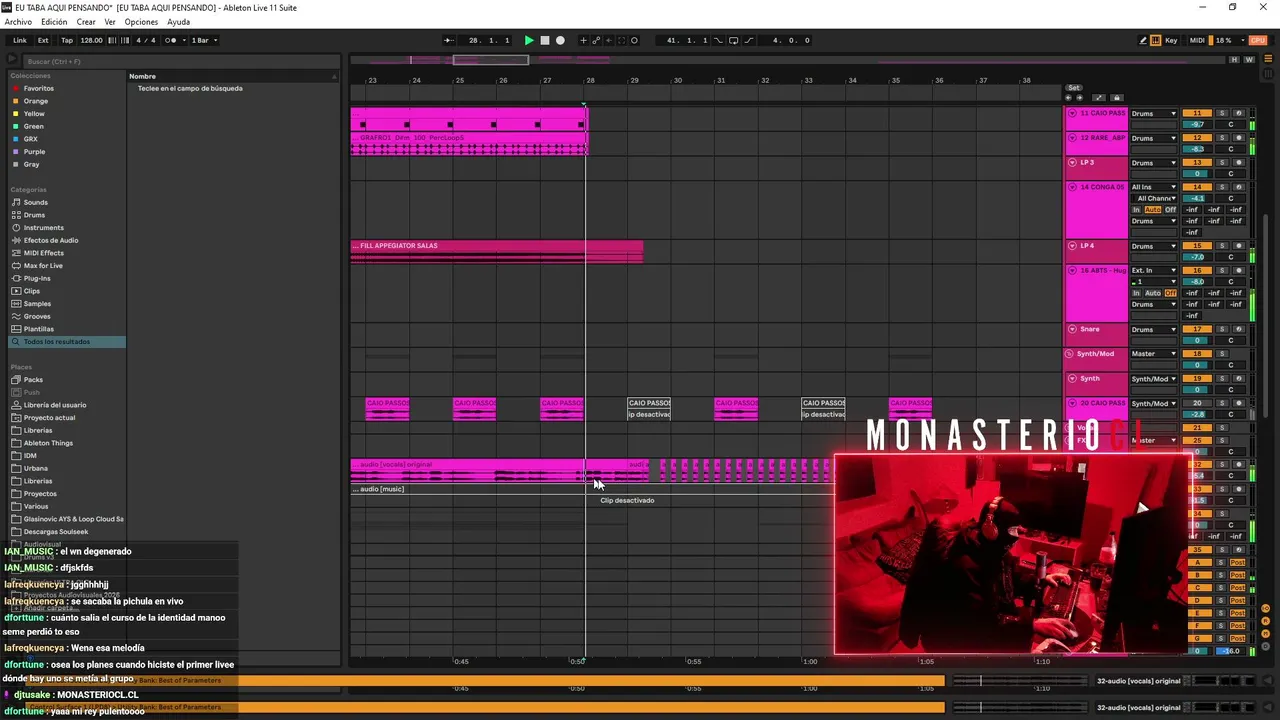The image size is (1280, 720).
Task: Unfold the 11 CAIO PASS track
Action: [1072, 113]
